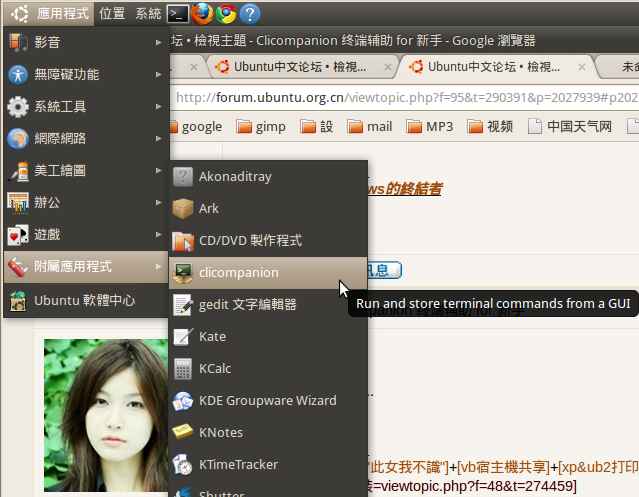The image size is (639, 497).
Task: Launch Google Chrome from the top panel
Action: [x=226, y=14]
